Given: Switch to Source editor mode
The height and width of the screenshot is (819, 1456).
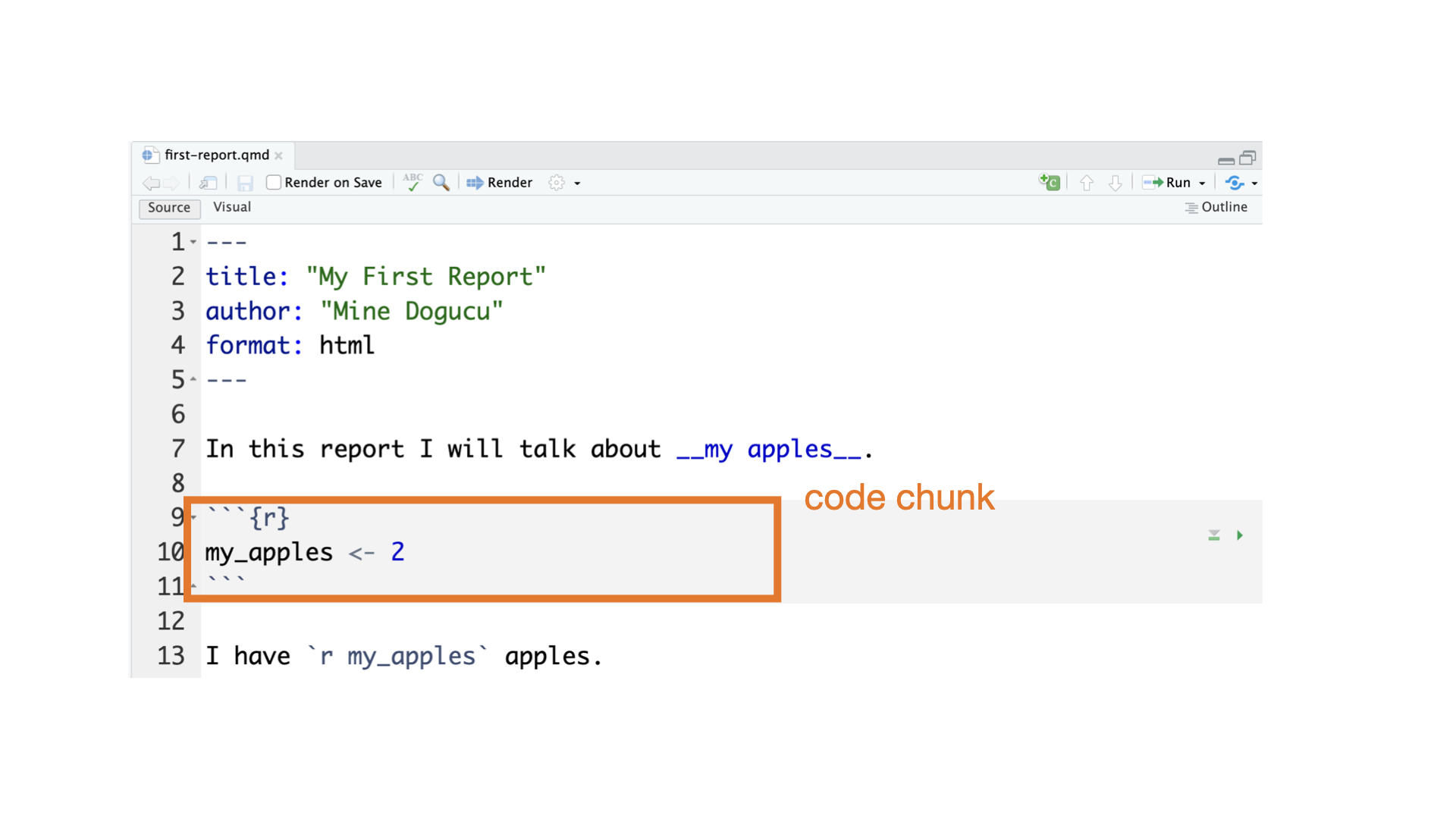Looking at the screenshot, I should 169,208.
